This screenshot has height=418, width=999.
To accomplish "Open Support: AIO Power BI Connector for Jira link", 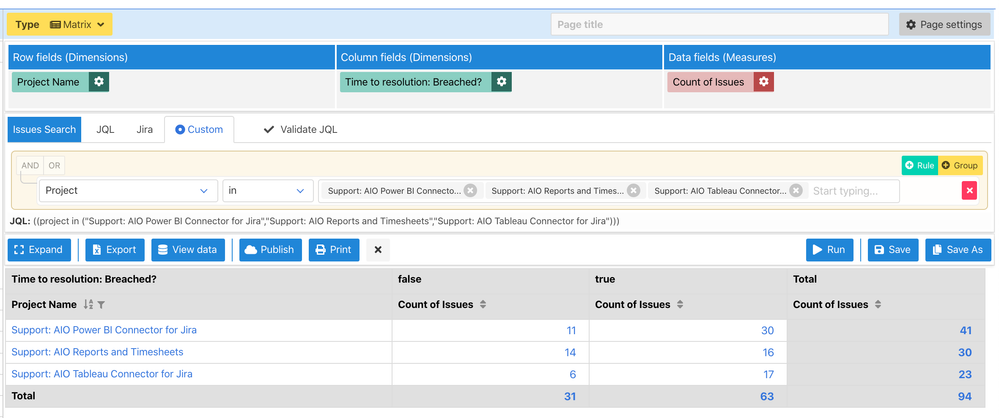I will [x=104, y=330].
